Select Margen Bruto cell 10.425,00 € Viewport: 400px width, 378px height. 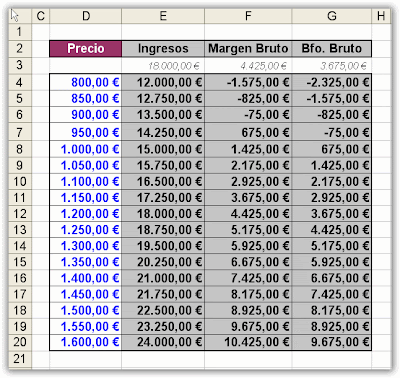point(248,342)
